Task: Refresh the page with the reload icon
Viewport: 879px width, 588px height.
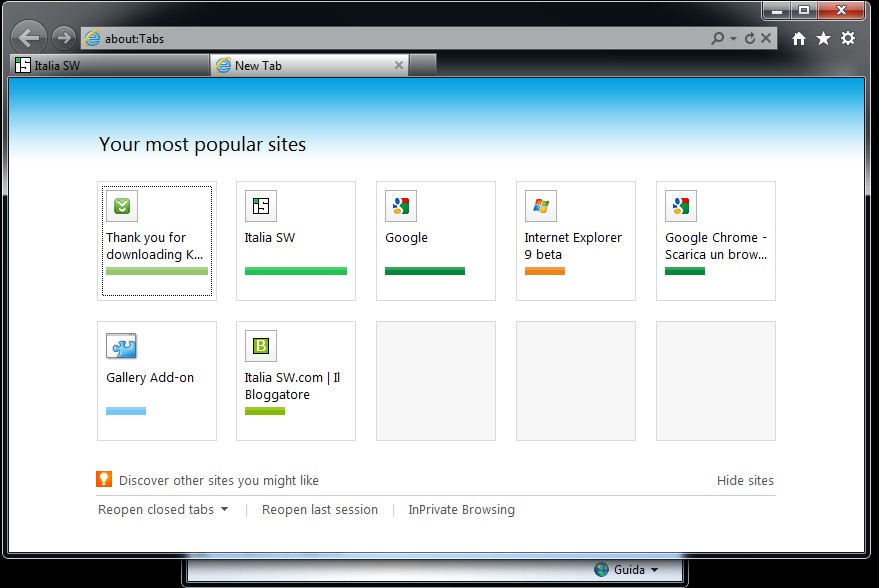Action: click(750, 38)
